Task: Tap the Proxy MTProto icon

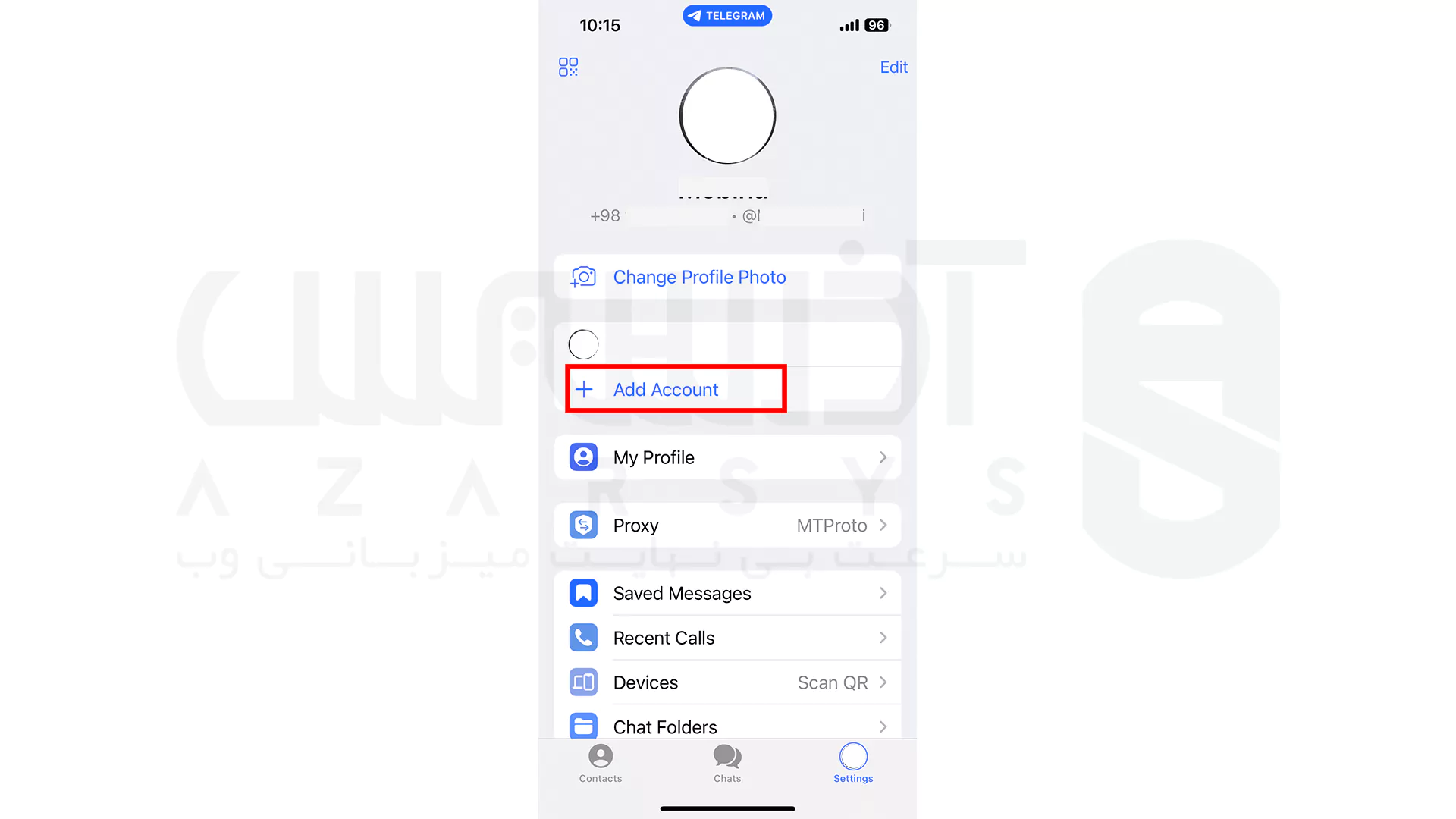Action: point(582,525)
